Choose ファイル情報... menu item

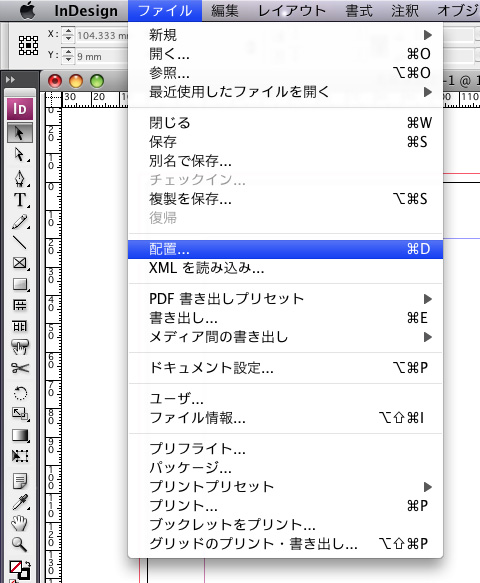coord(286,418)
